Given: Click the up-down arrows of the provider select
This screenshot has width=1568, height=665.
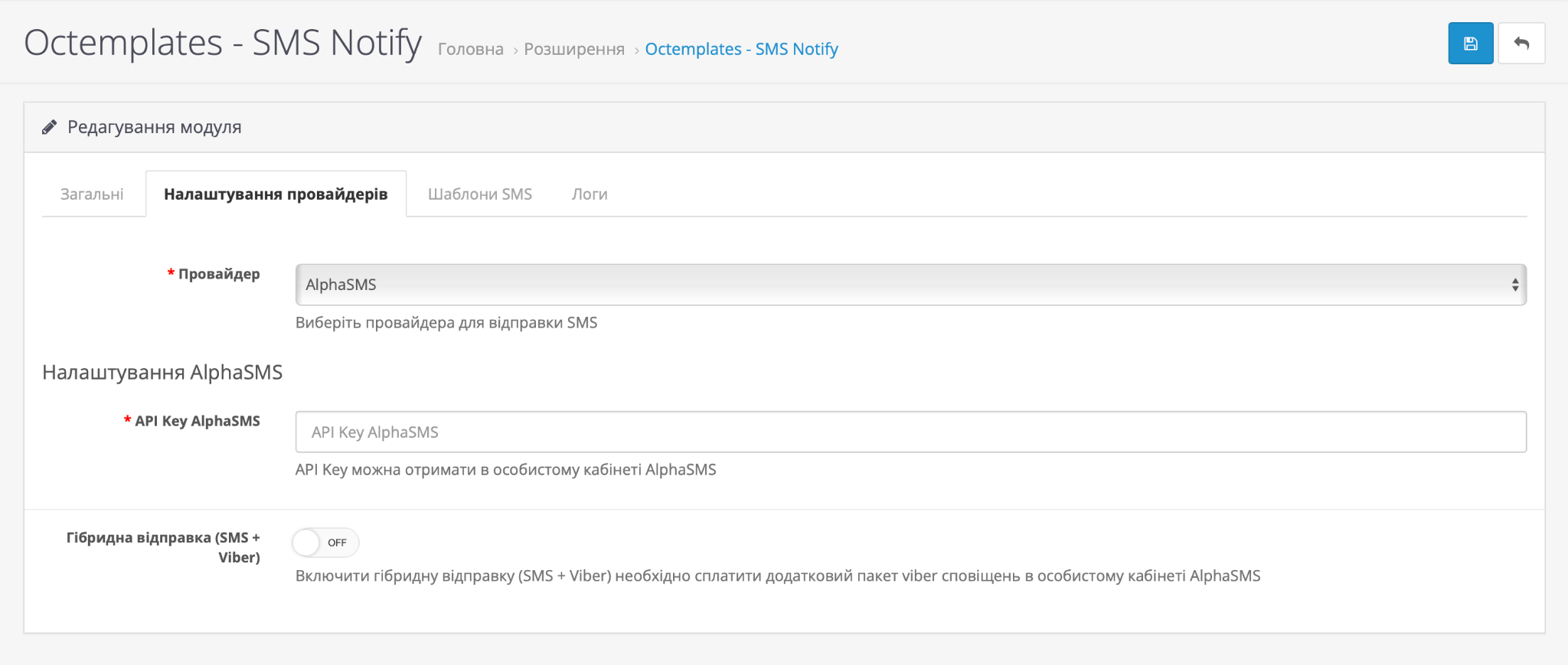Looking at the screenshot, I should [1514, 285].
